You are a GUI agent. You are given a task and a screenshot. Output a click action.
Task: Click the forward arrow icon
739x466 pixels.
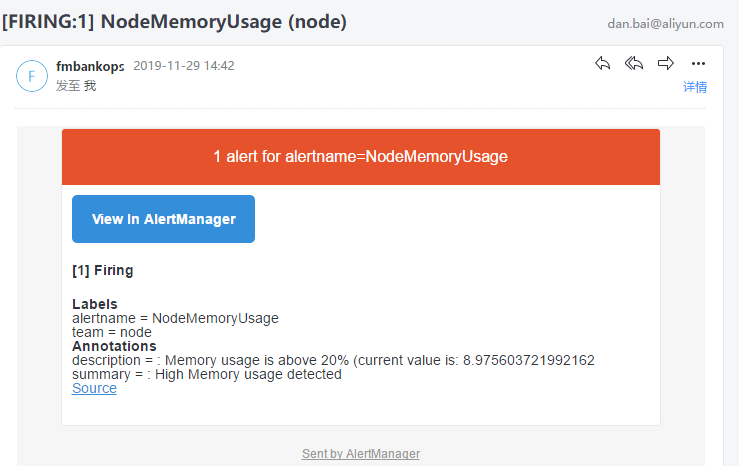[665, 63]
